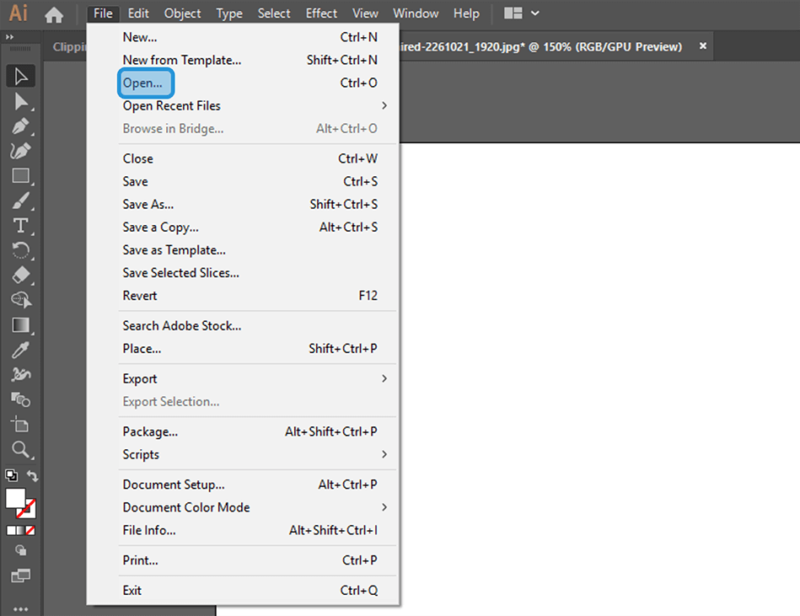Select the Eraser tool

coord(20,275)
